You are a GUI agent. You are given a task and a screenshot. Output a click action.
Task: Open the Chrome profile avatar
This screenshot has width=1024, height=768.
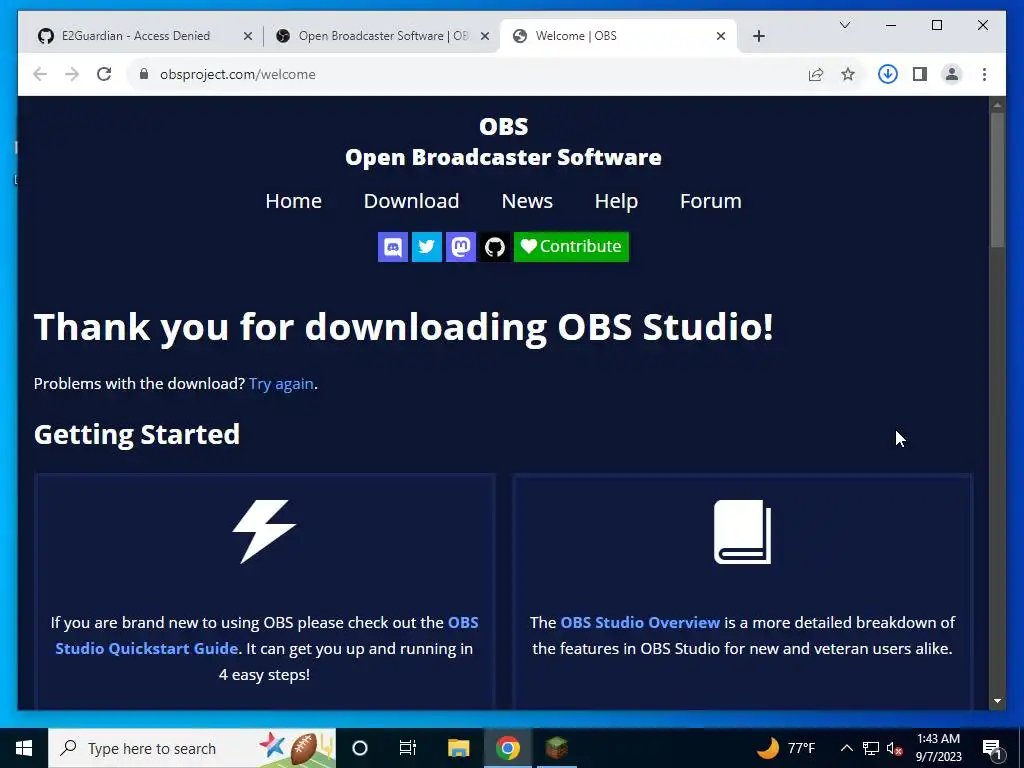[952, 74]
